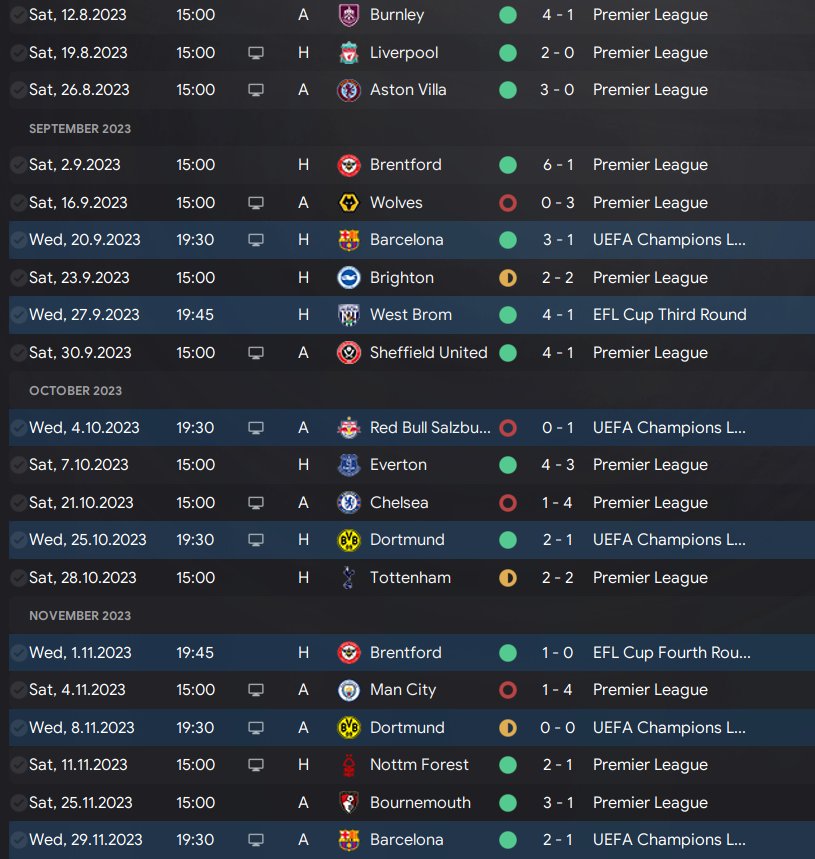Click the check mark beside Sat, 28.10.2023
Viewport: 815px width, 859px height.
click(18, 577)
